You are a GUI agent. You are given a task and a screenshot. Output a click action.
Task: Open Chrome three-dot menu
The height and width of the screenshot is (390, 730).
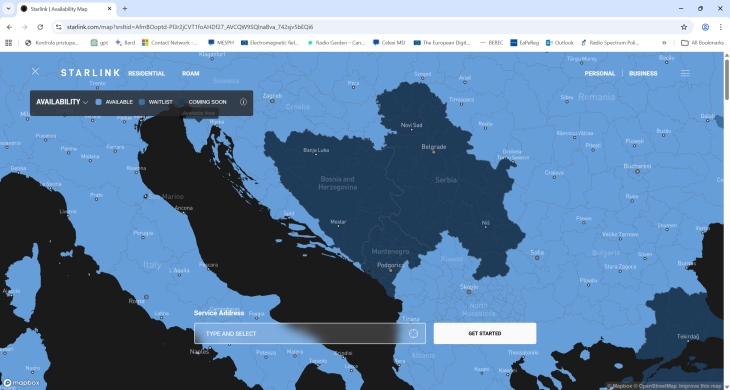[720, 27]
